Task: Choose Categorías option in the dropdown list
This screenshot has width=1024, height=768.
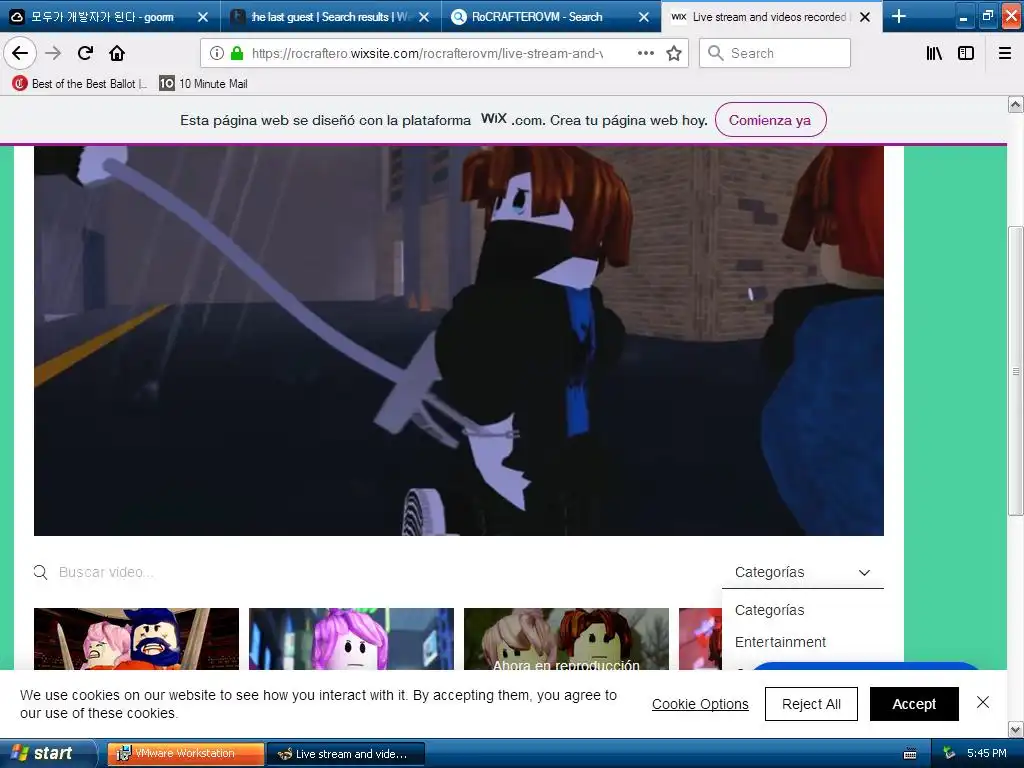Action: [803, 610]
